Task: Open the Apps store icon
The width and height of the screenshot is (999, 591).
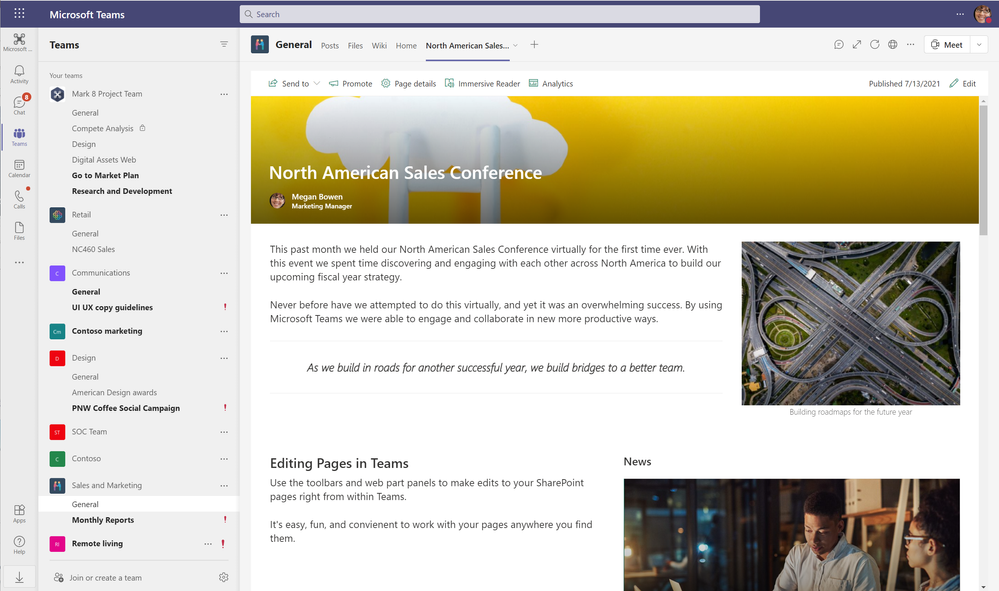Action: [x=19, y=513]
